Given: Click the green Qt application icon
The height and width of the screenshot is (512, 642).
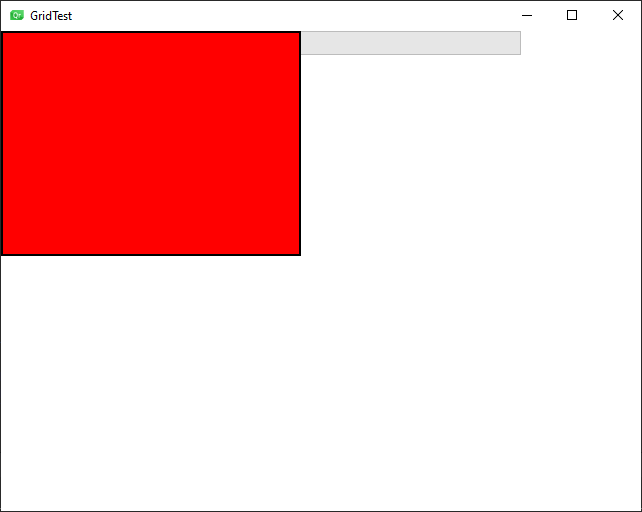Looking at the screenshot, I should [17, 16].
